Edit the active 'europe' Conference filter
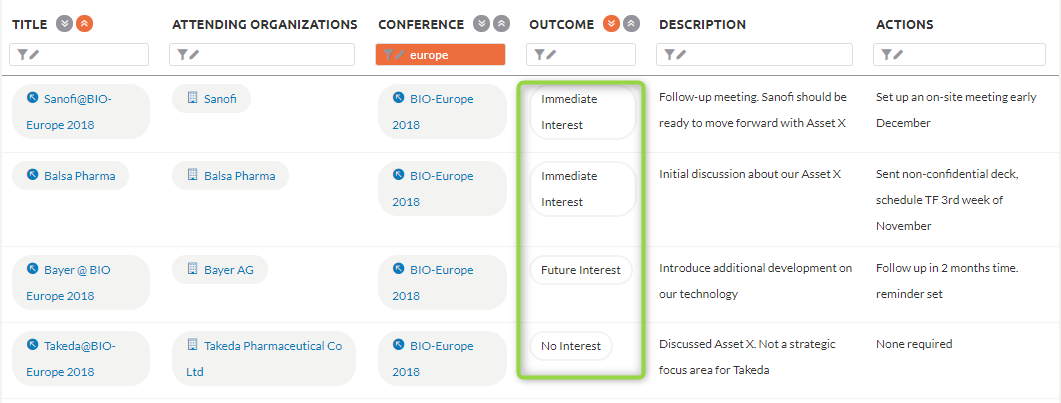 441,55
